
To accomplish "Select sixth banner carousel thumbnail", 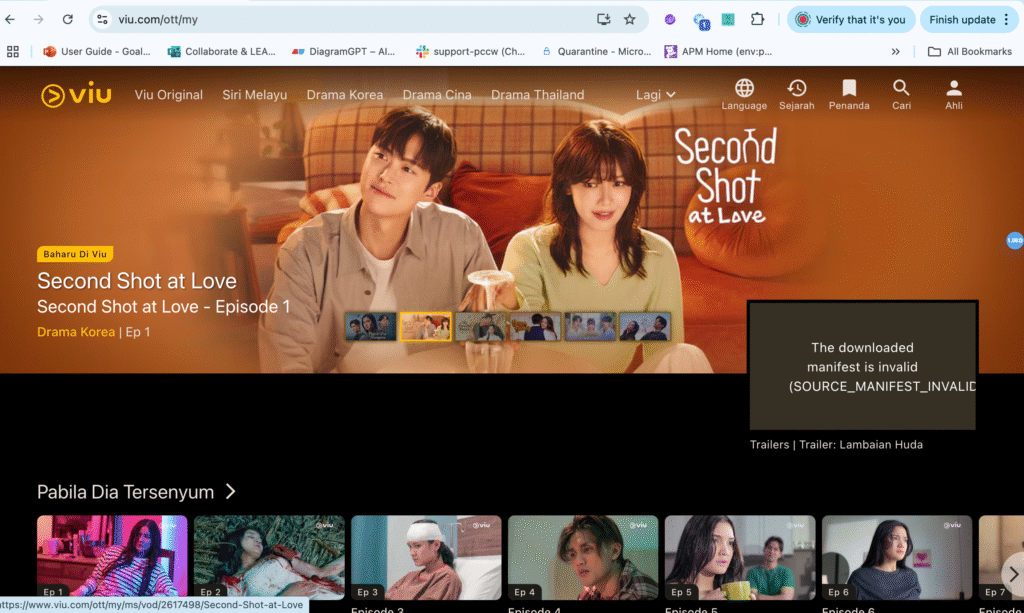I will tap(645, 326).
